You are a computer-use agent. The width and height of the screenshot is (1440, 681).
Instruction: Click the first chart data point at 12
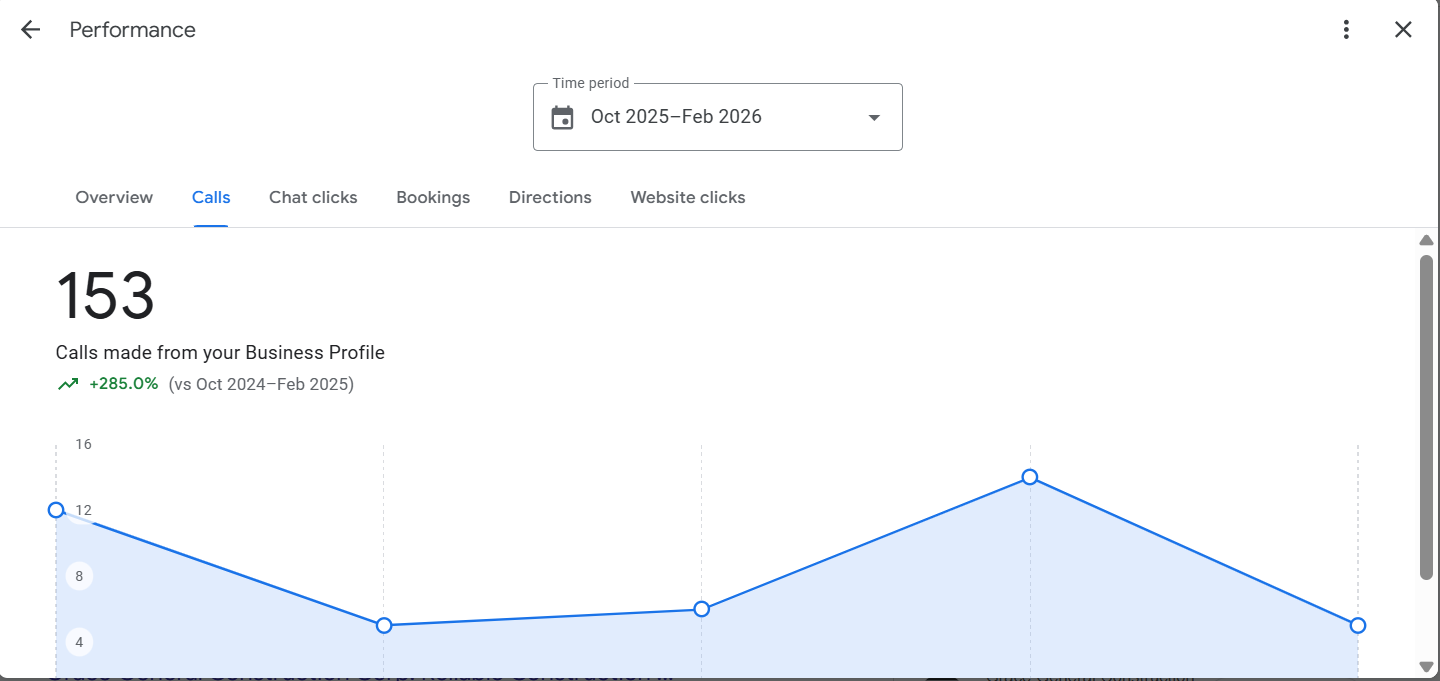pos(56,510)
